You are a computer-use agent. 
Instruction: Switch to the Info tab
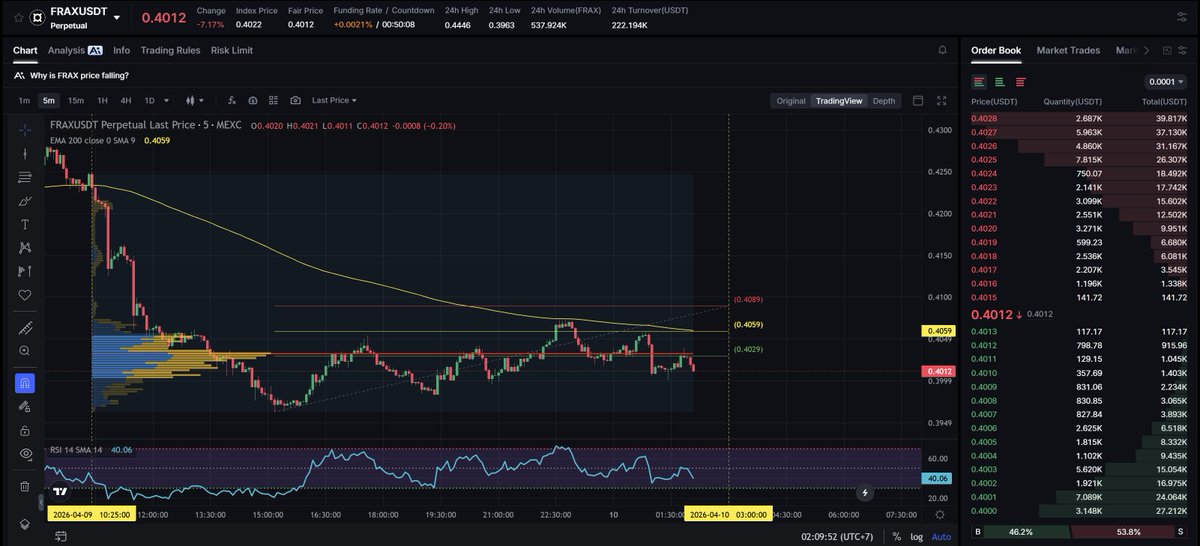pyautogui.click(x=121, y=50)
